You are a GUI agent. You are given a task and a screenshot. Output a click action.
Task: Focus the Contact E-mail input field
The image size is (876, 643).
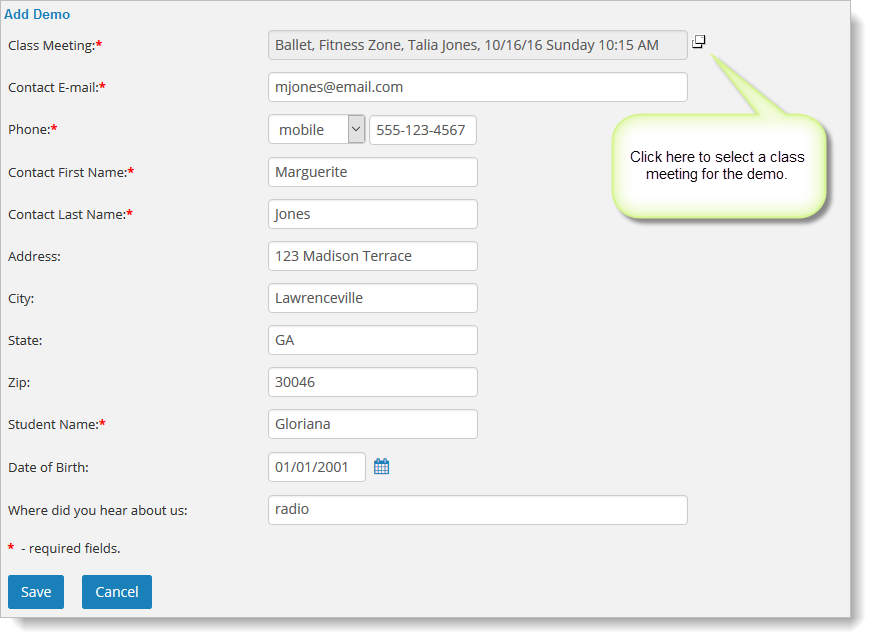point(477,87)
